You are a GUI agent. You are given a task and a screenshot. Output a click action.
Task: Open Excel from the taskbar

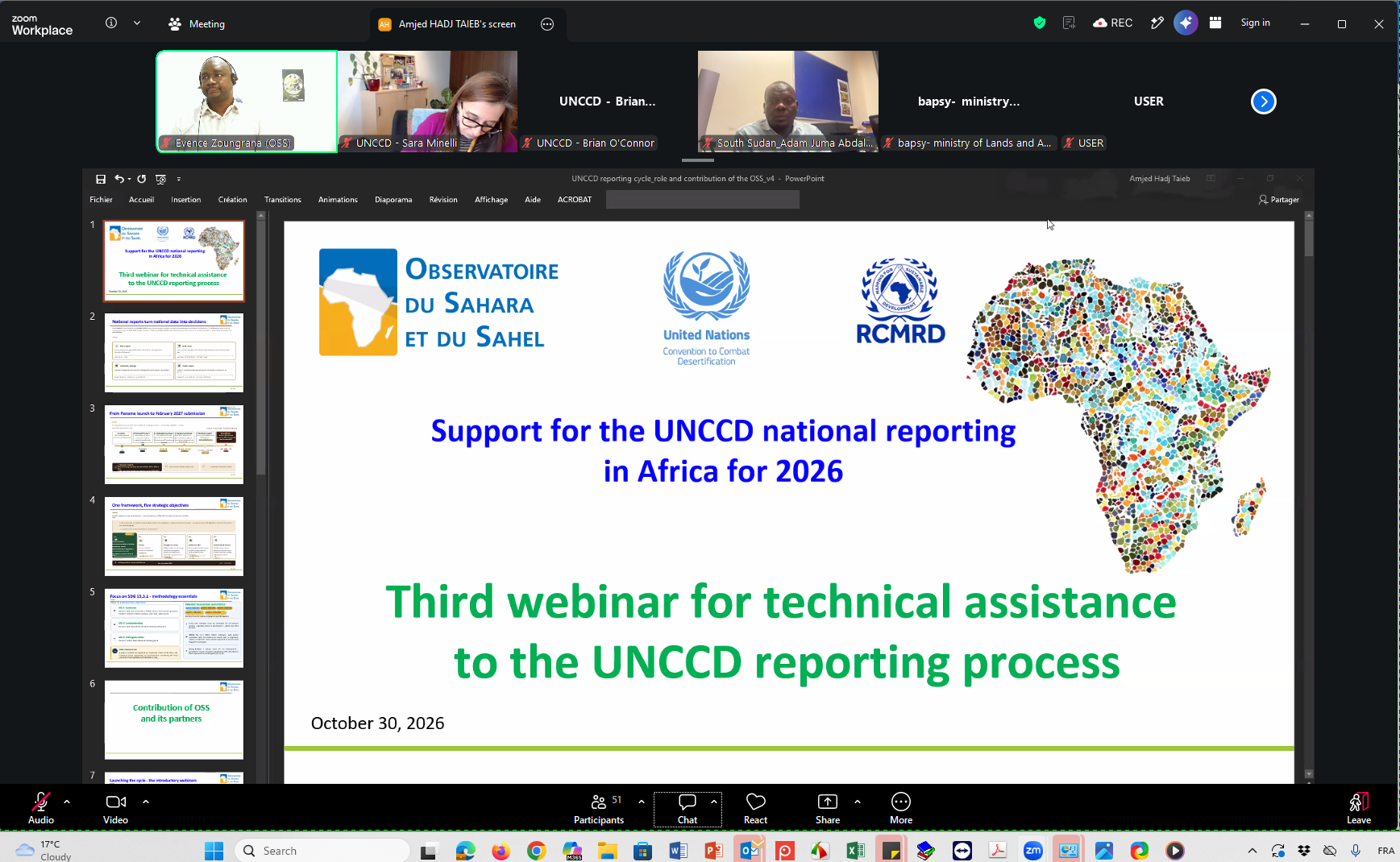[856, 851]
